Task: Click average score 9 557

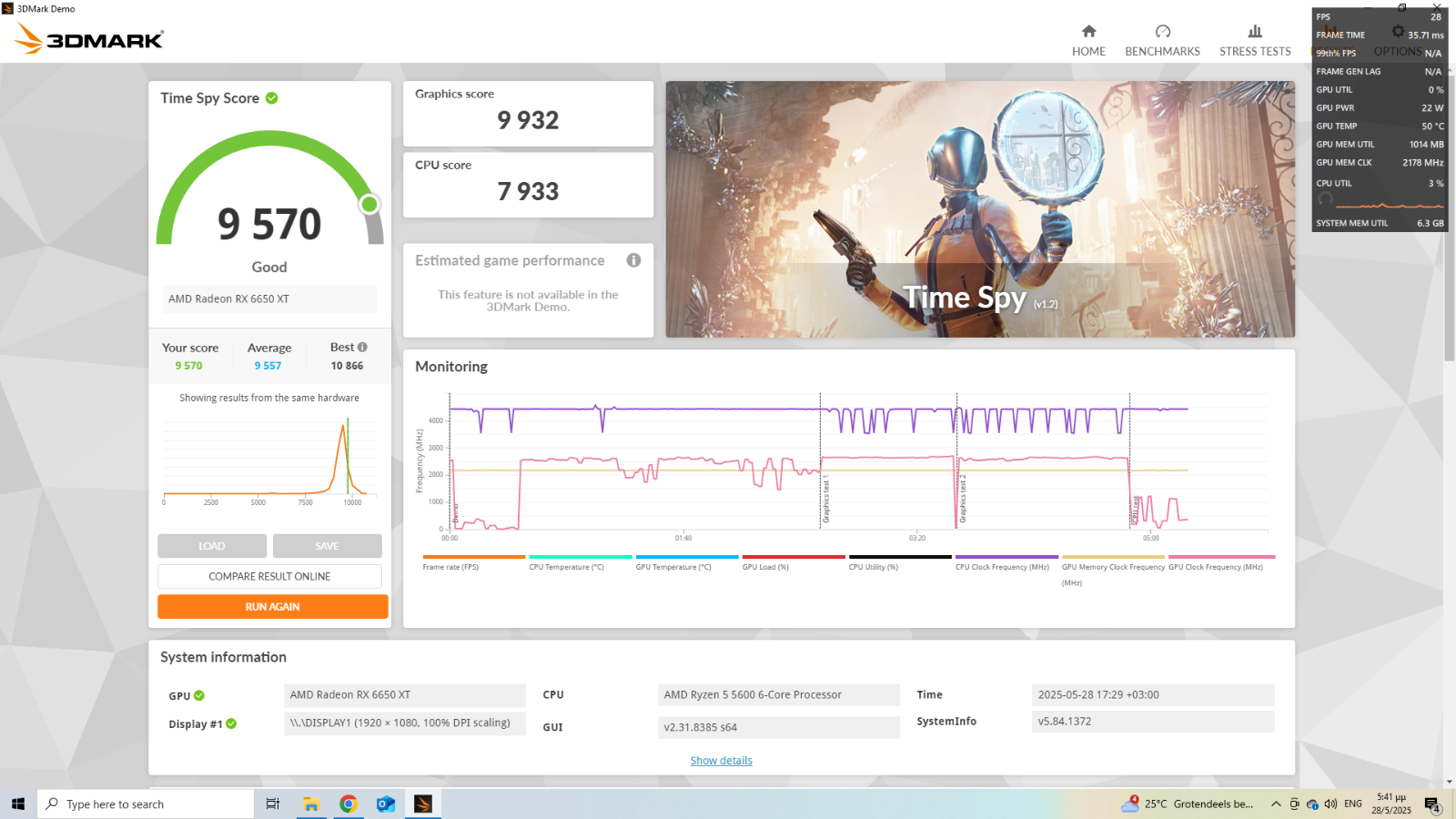Action: click(268, 366)
